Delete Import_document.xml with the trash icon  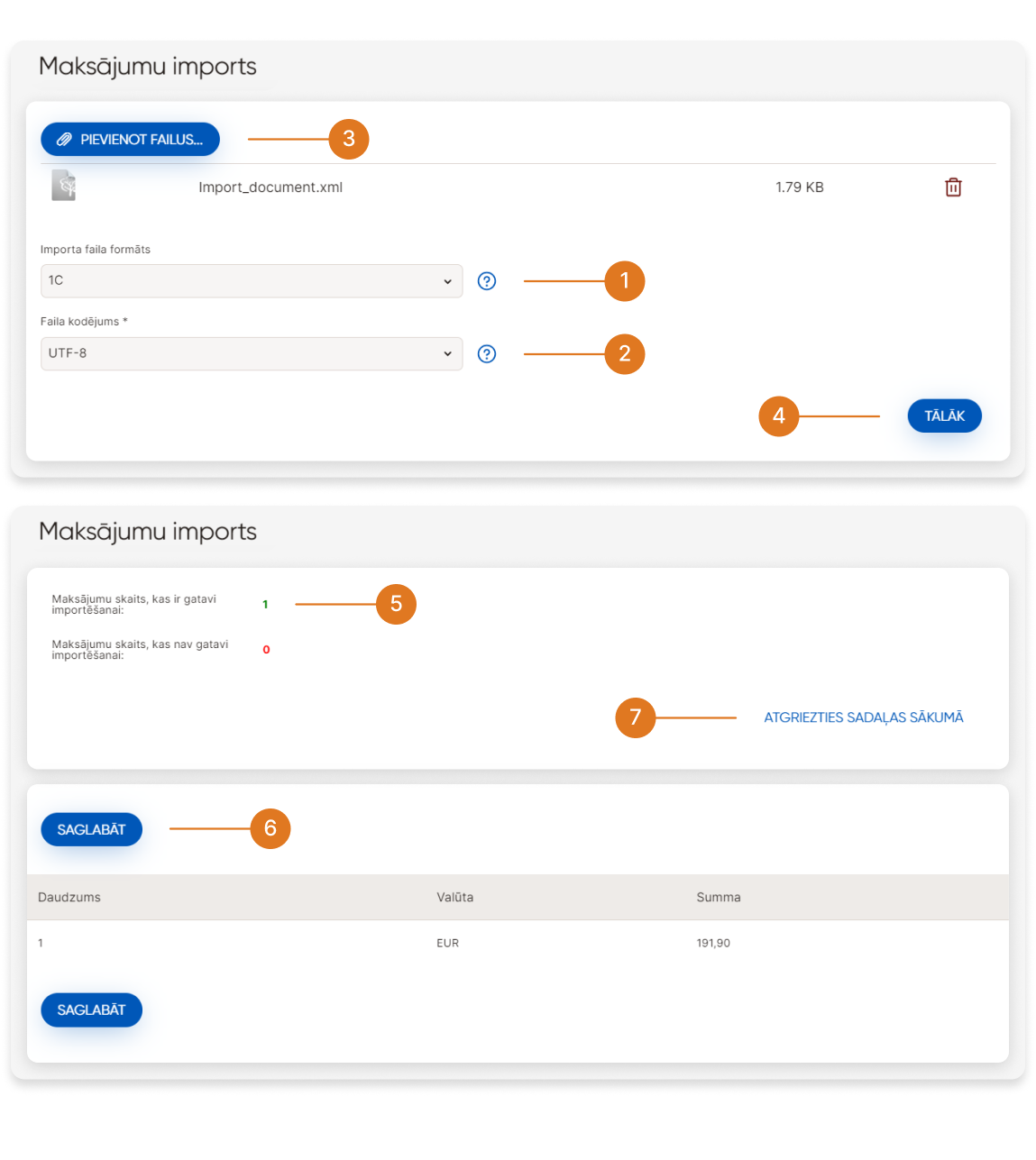click(x=953, y=187)
